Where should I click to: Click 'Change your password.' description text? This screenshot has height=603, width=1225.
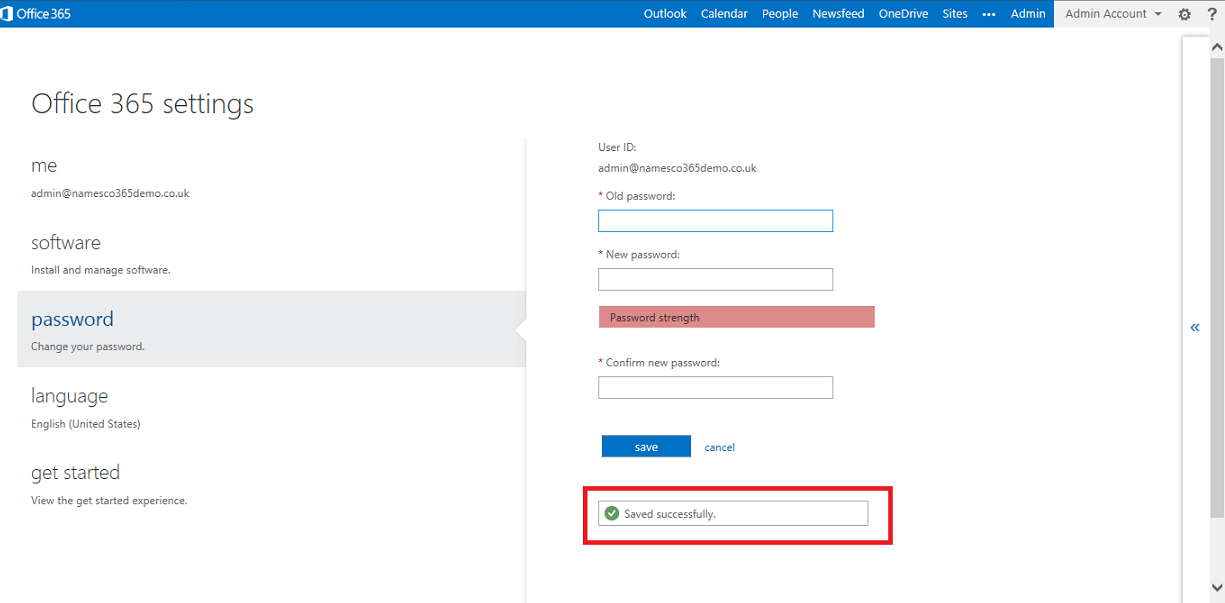click(88, 347)
